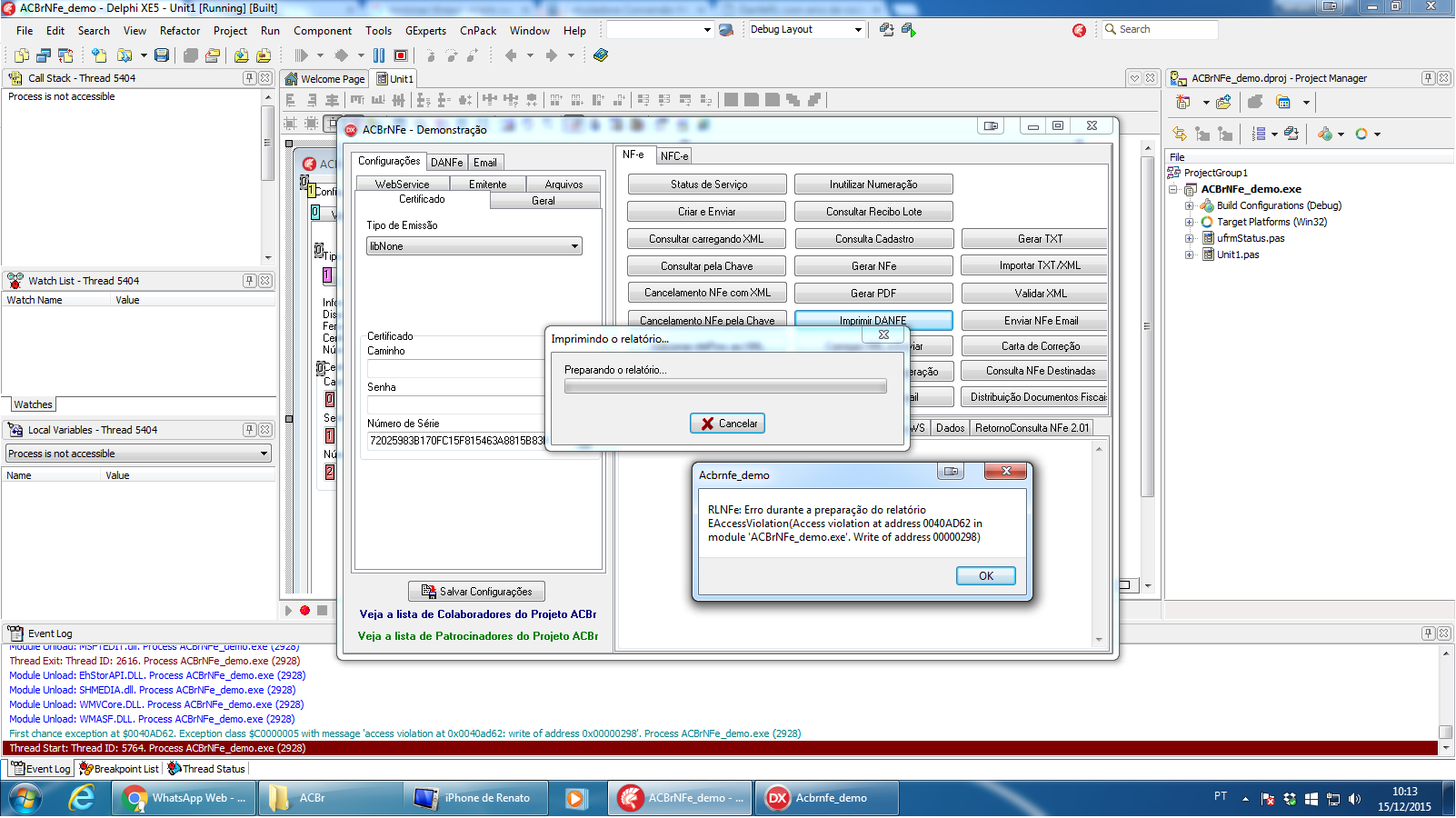
Task: Click the red circular icon near IDE search box
Action: click(1079, 30)
